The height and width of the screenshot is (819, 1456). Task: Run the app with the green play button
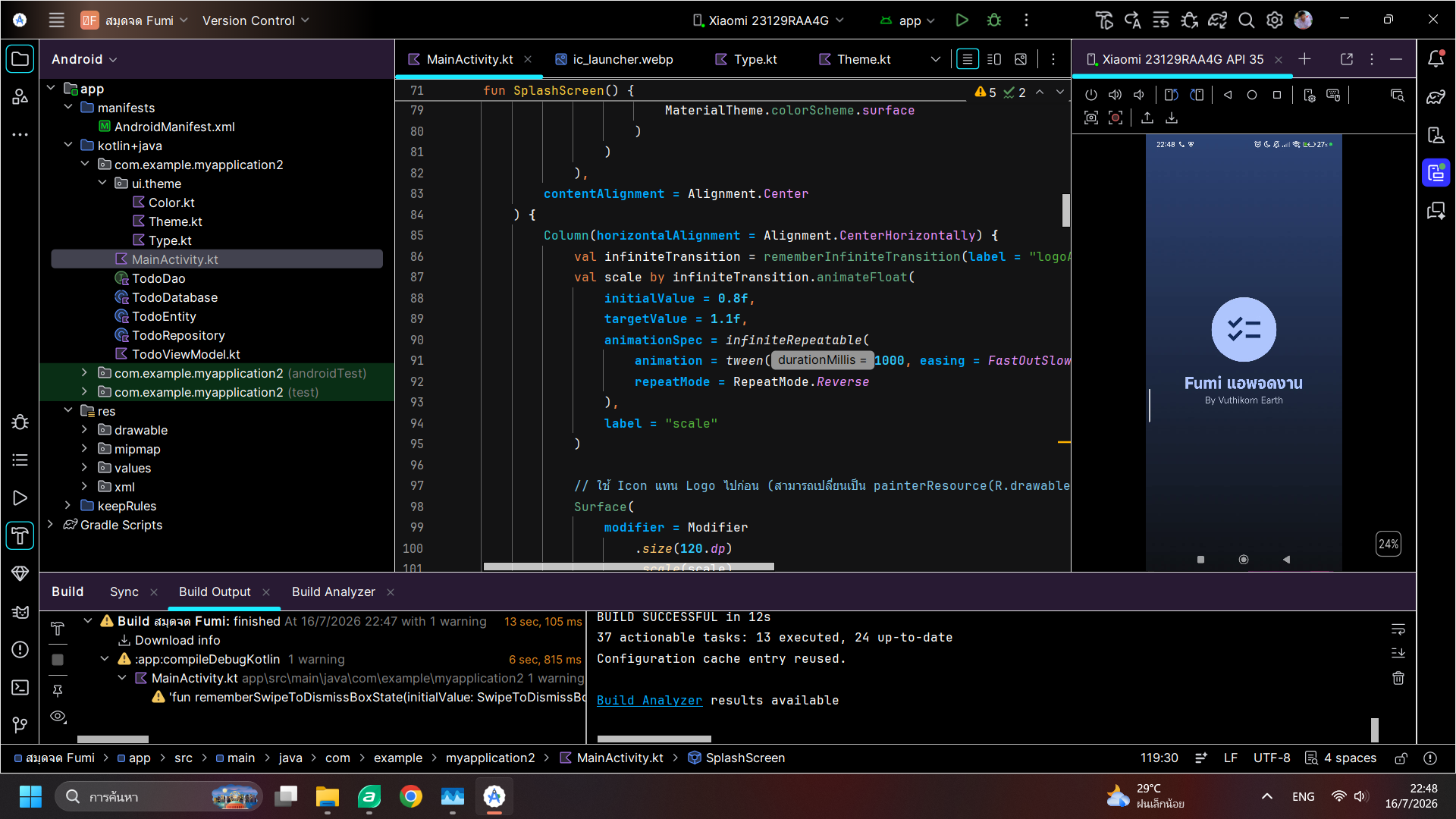tap(962, 20)
